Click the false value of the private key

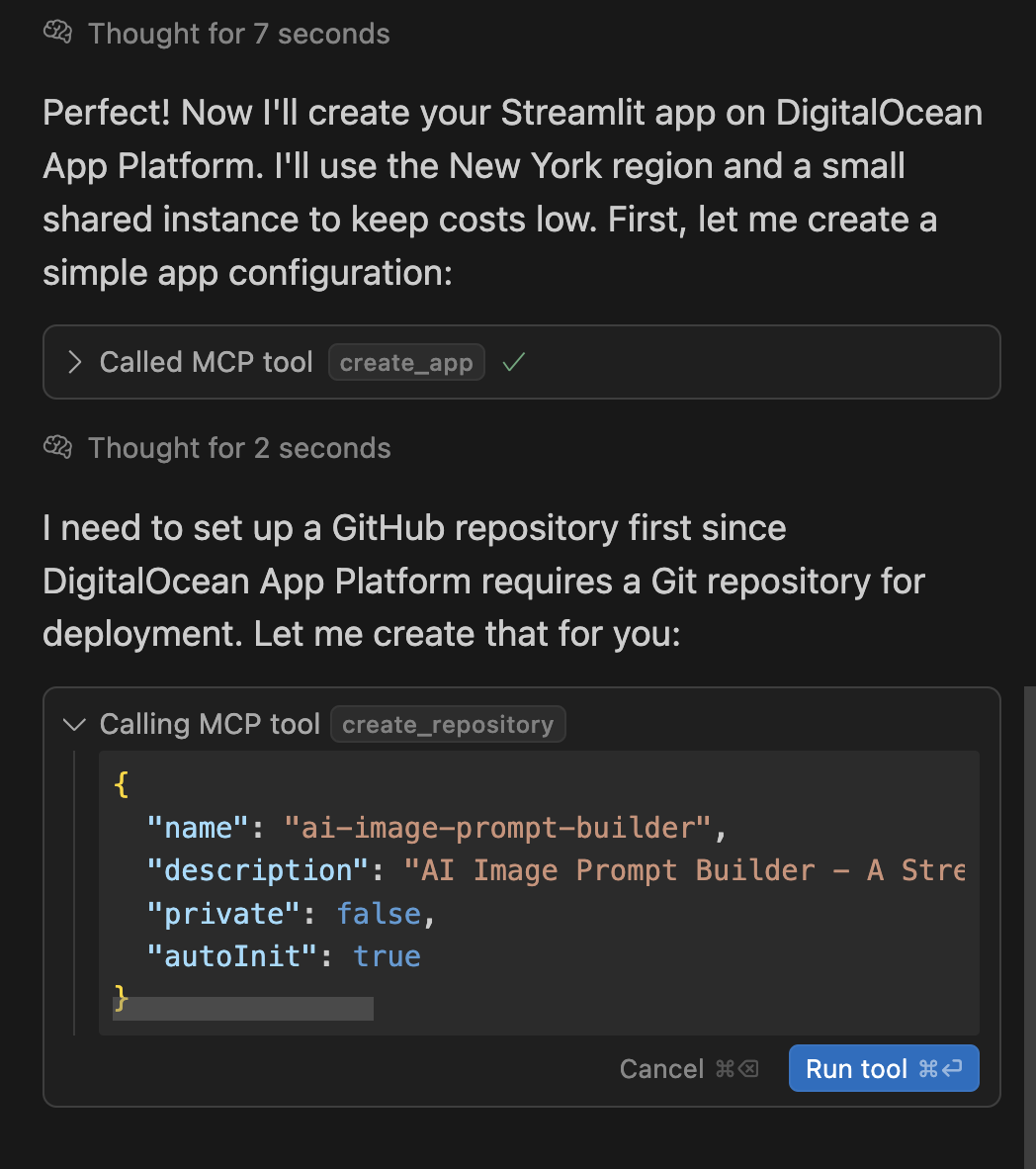click(x=380, y=914)
